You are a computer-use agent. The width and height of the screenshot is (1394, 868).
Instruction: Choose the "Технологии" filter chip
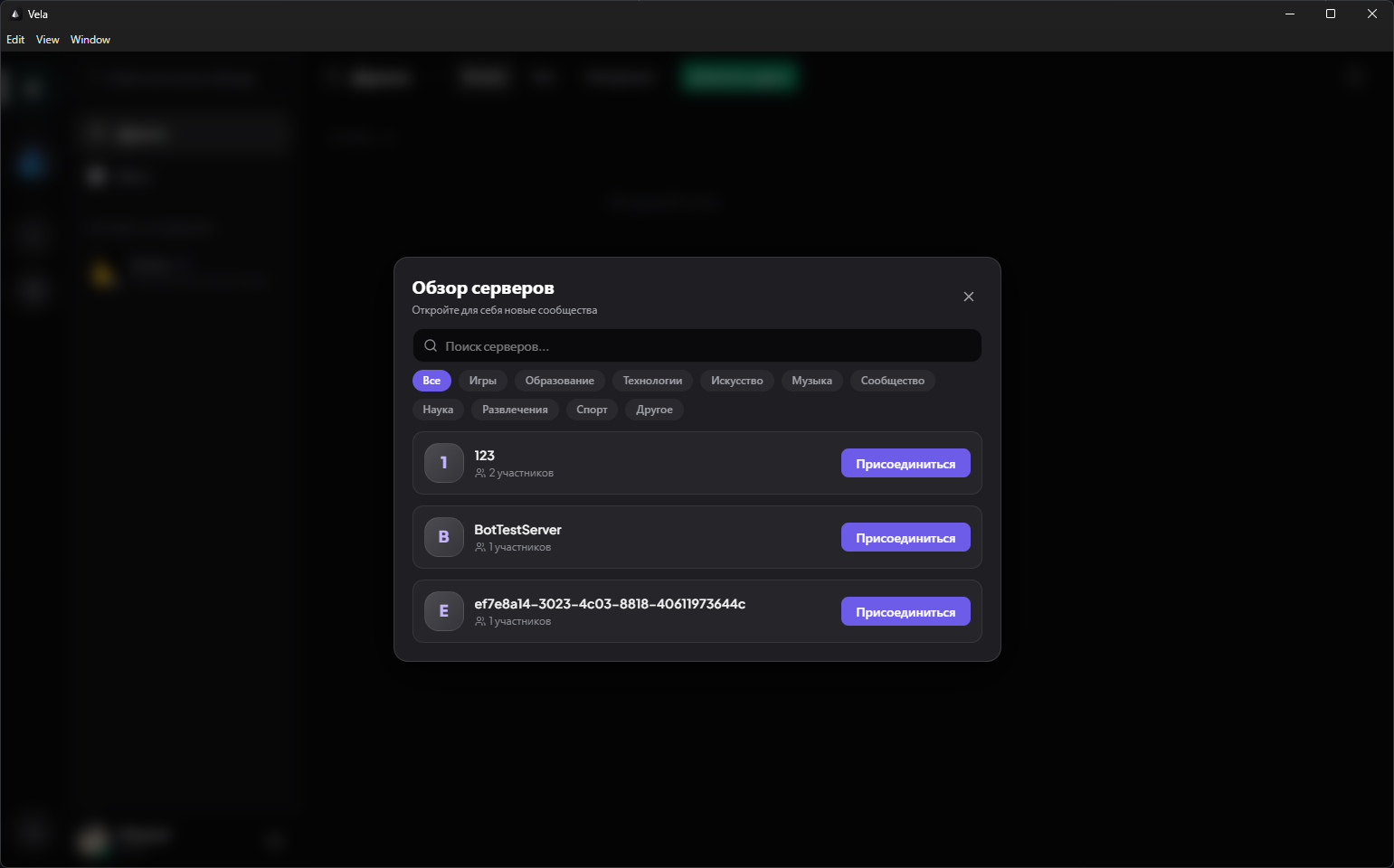652,381
